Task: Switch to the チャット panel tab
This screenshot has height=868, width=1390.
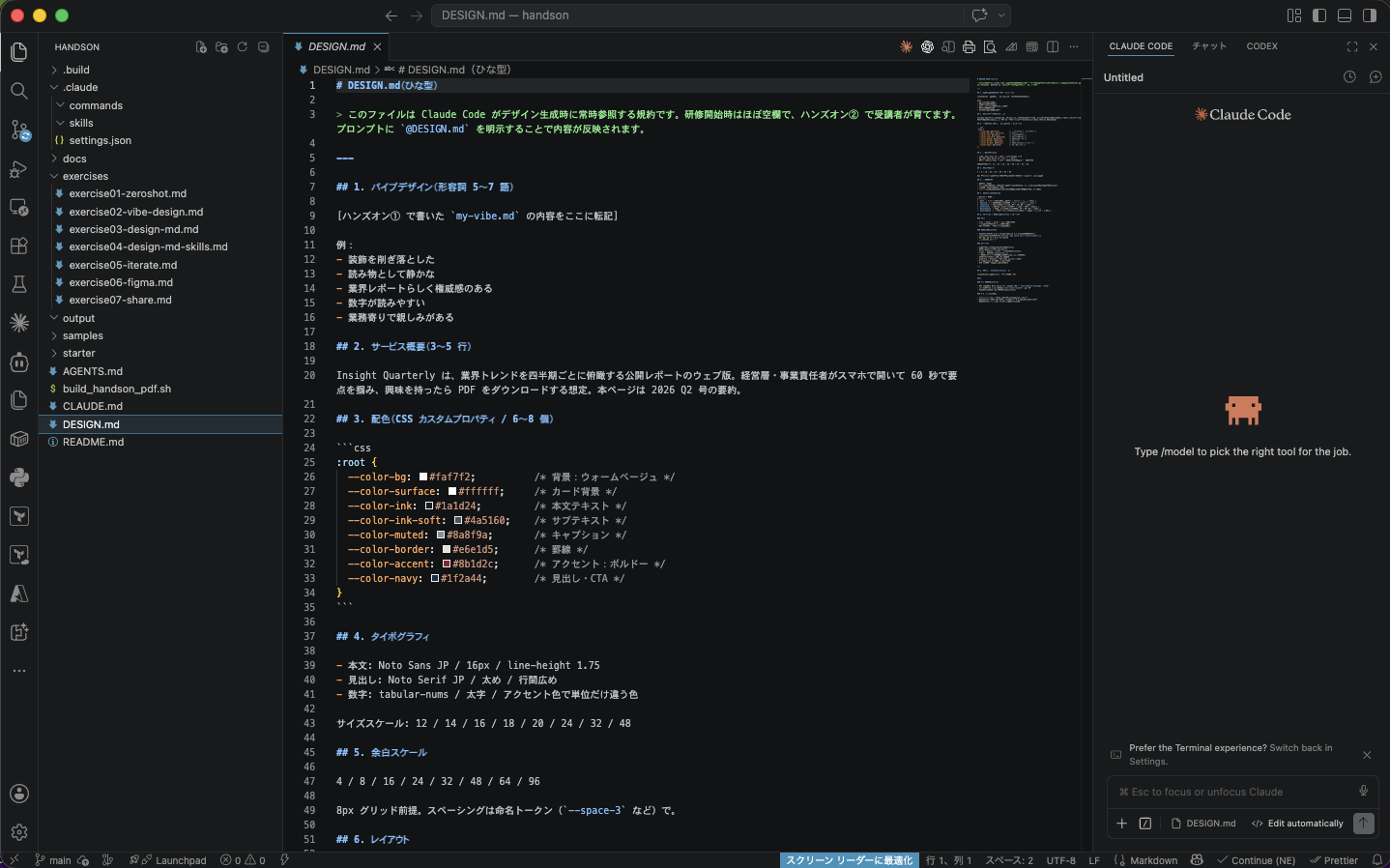Action: pos(1209,46)
